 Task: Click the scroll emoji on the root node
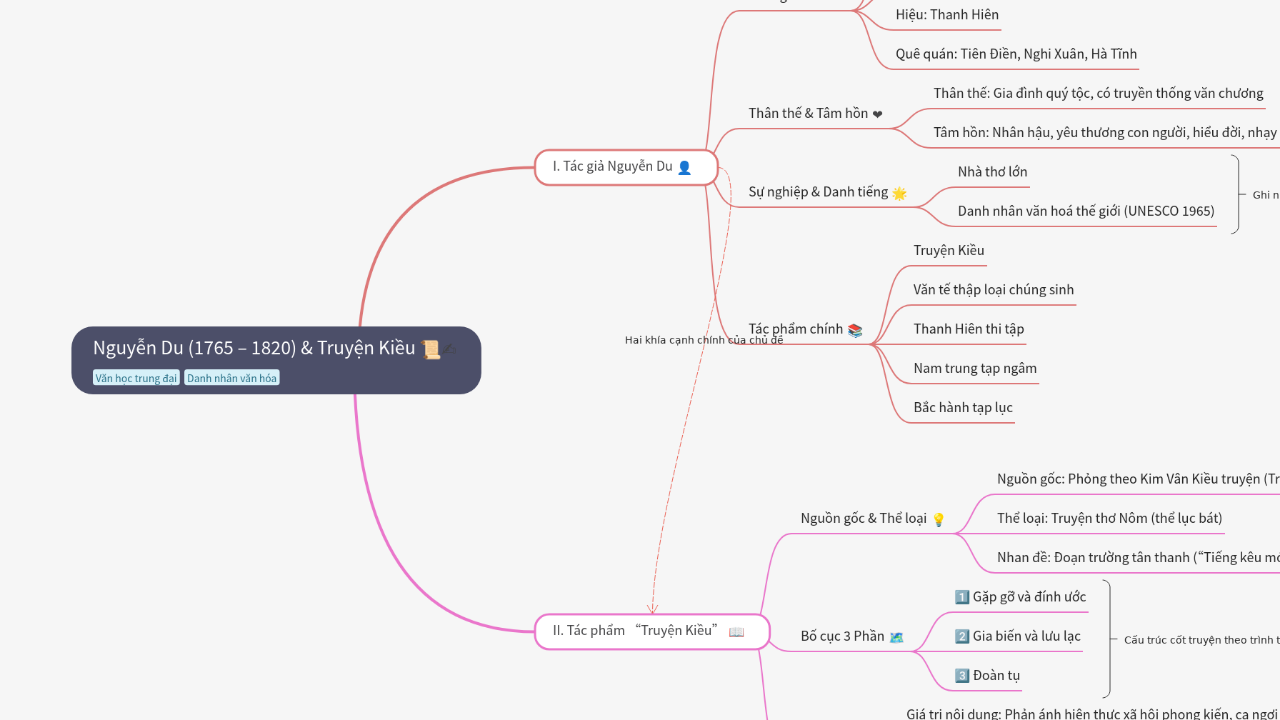(430, 349)
